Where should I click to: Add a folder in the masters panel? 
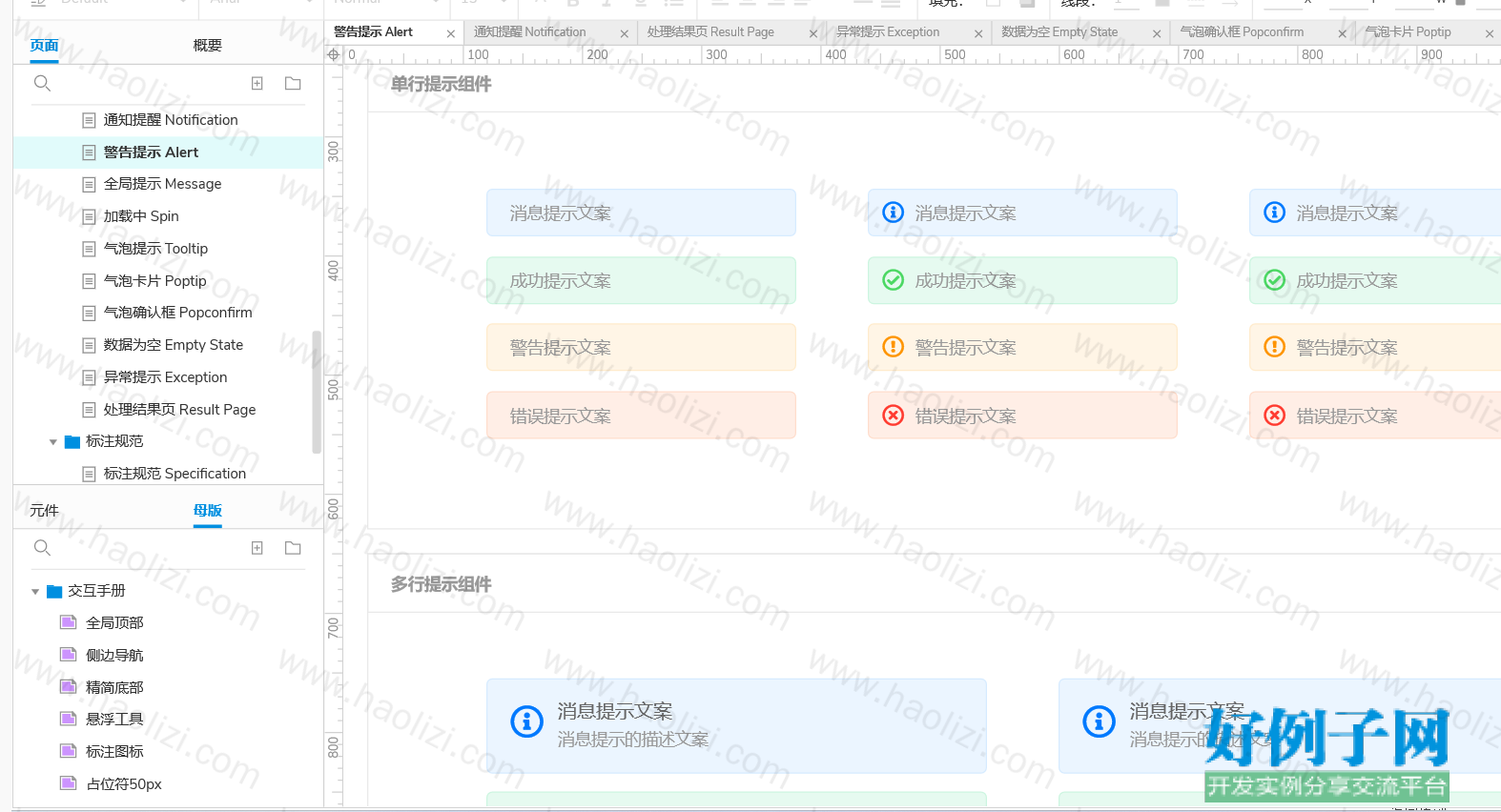click(x=293, y=547)
